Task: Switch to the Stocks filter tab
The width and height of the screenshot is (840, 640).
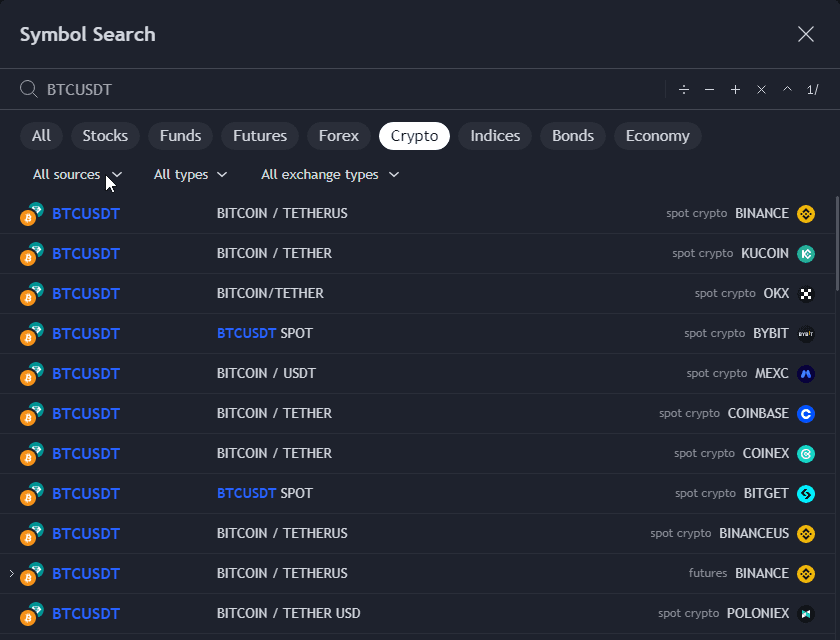Action: (x=105, y=136)
